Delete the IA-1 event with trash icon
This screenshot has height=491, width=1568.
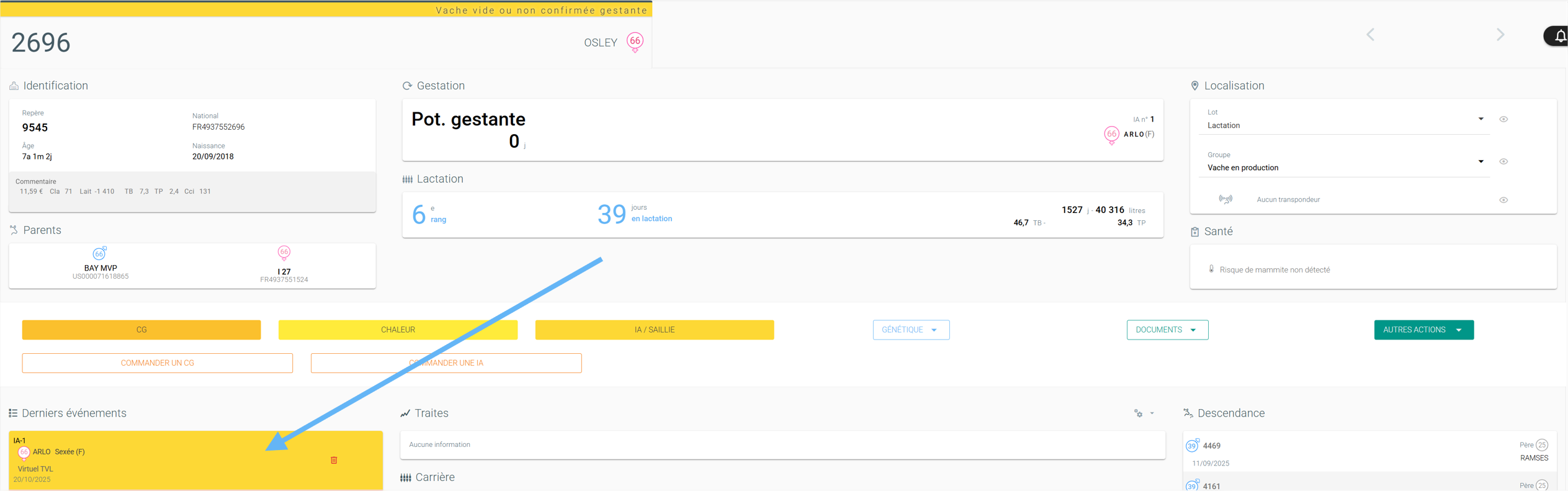[x=334, y=460]
